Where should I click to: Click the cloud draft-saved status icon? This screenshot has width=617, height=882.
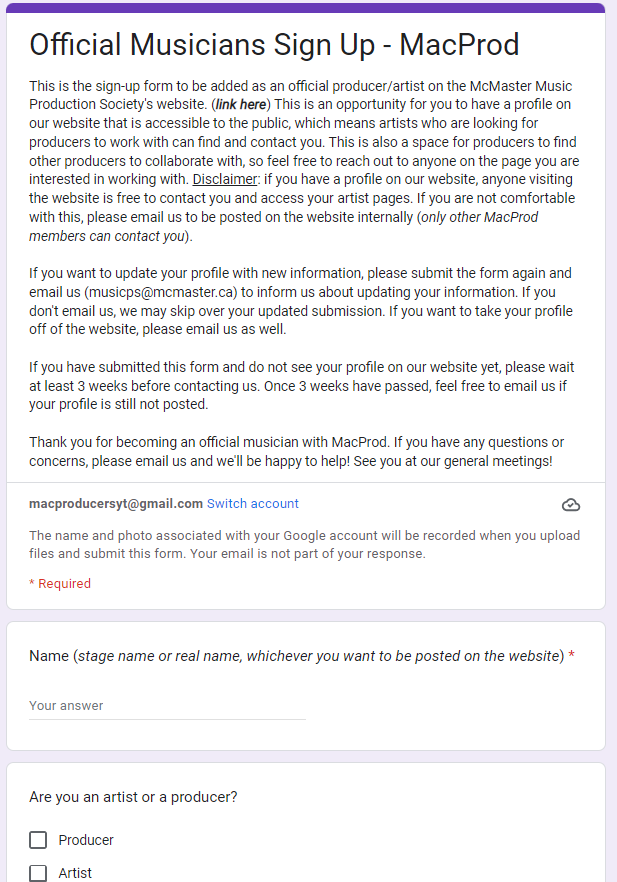571,505
